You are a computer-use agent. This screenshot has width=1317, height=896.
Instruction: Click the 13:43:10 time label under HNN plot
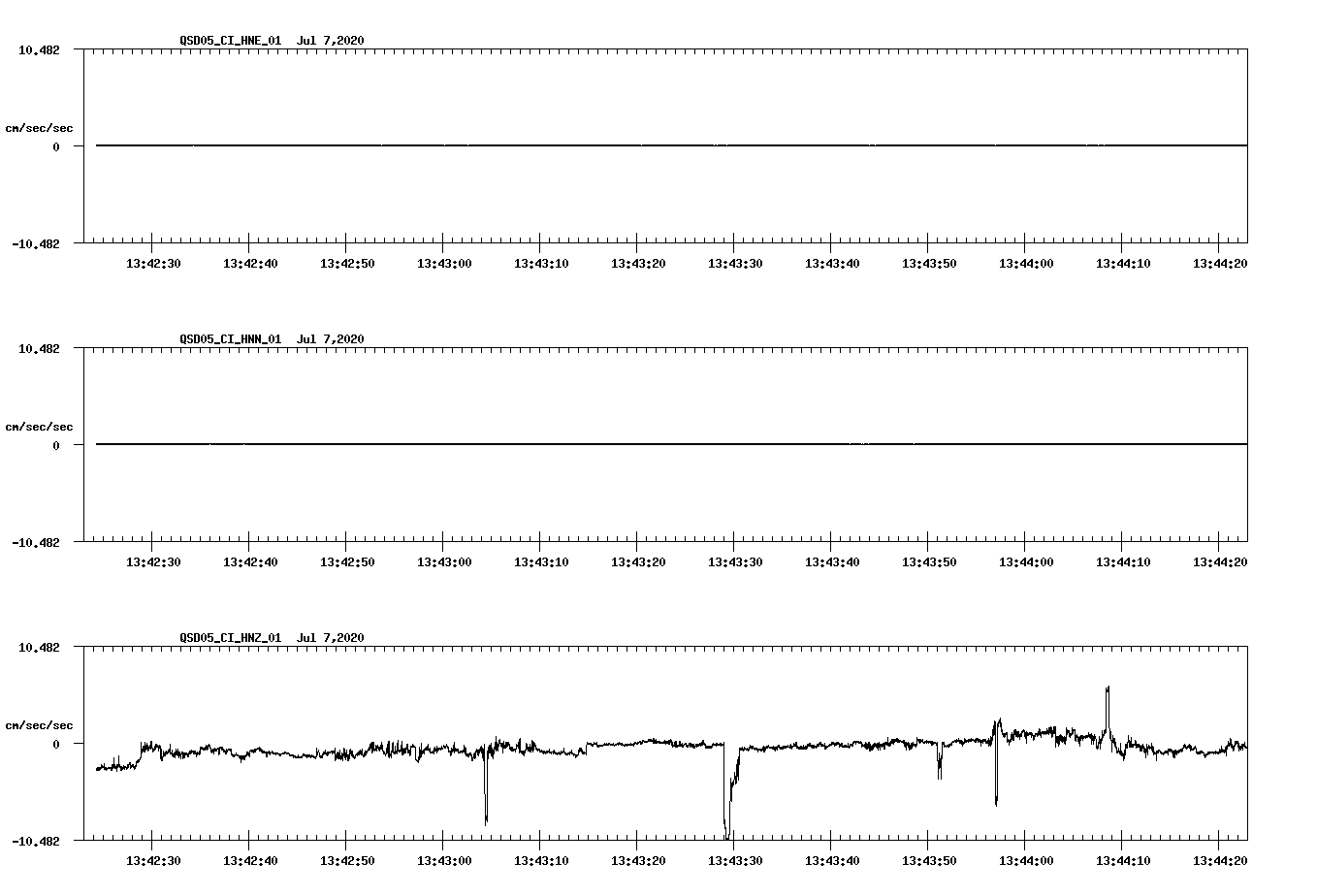click(x=541, y=561)
